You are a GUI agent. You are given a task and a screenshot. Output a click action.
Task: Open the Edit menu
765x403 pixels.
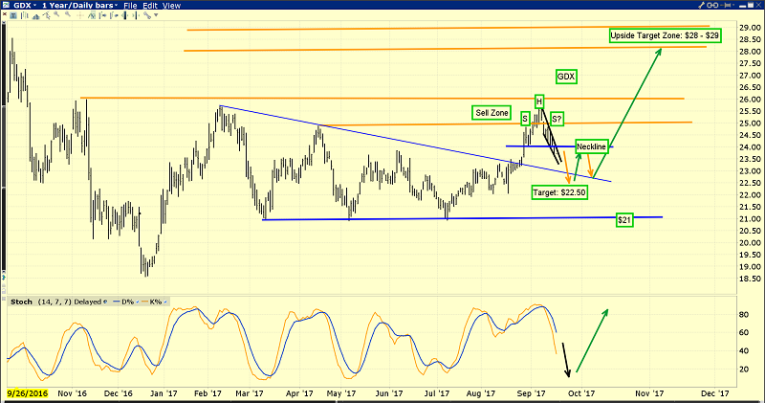[x=150, y=6]
